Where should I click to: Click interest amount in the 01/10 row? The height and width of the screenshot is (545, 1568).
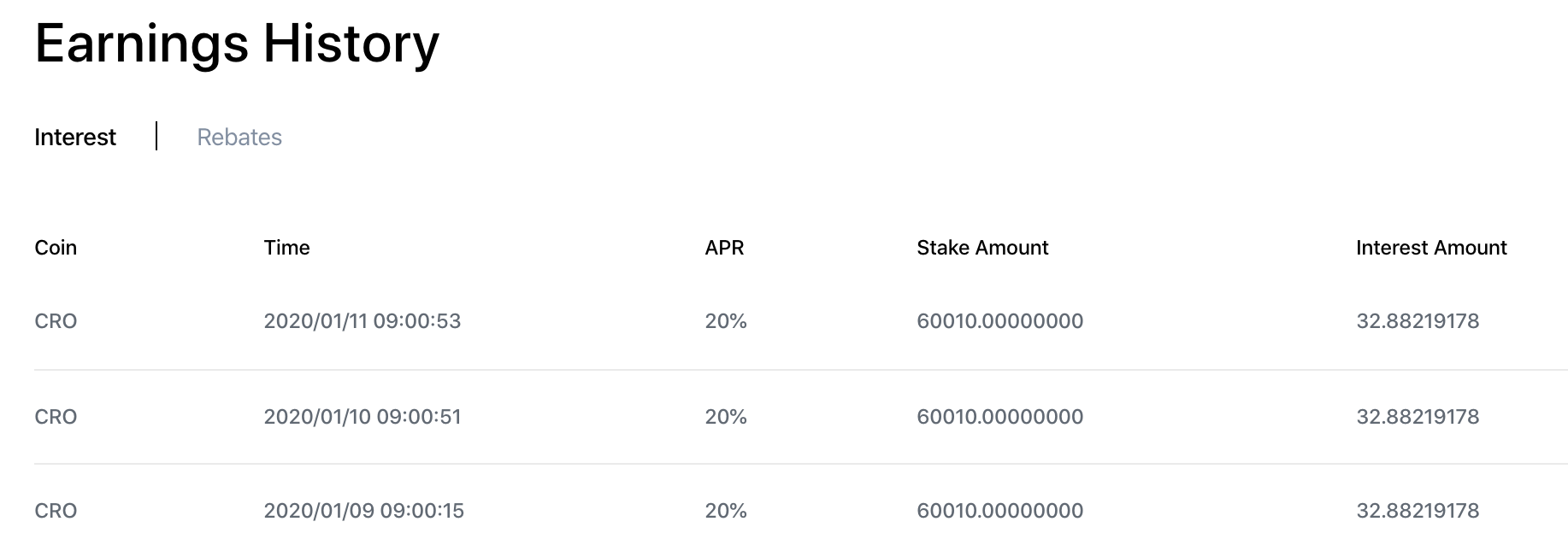1418,417
